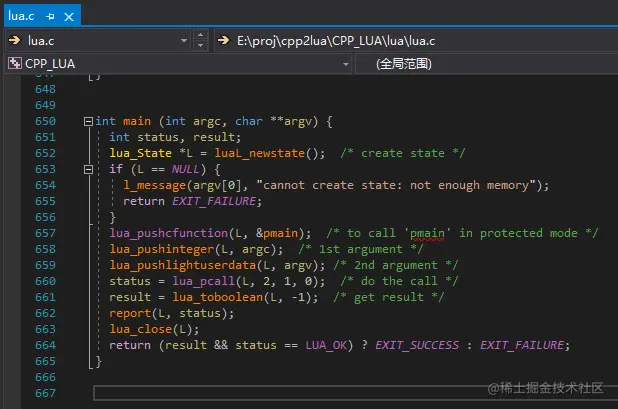This screenshot has height=409, width=618.
Task: Click LUA_OK in the return statement
Action: click(x=326, y=346)
